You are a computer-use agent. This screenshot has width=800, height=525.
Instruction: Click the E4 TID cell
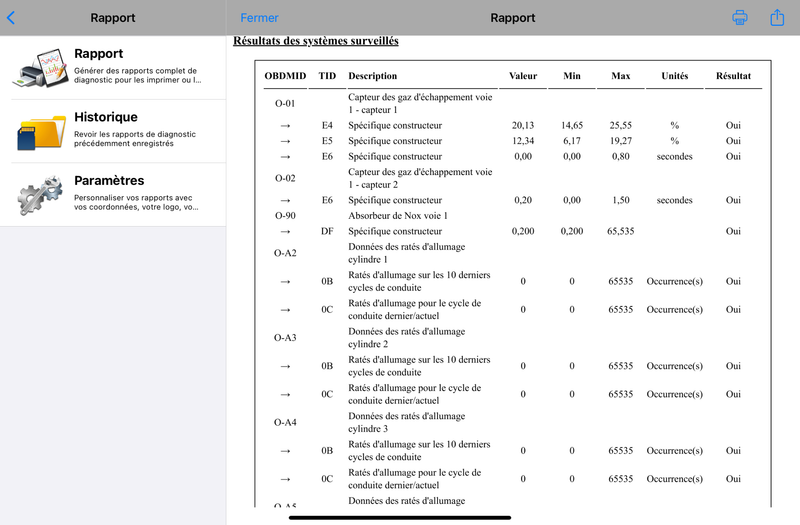(x=327, y=126)
